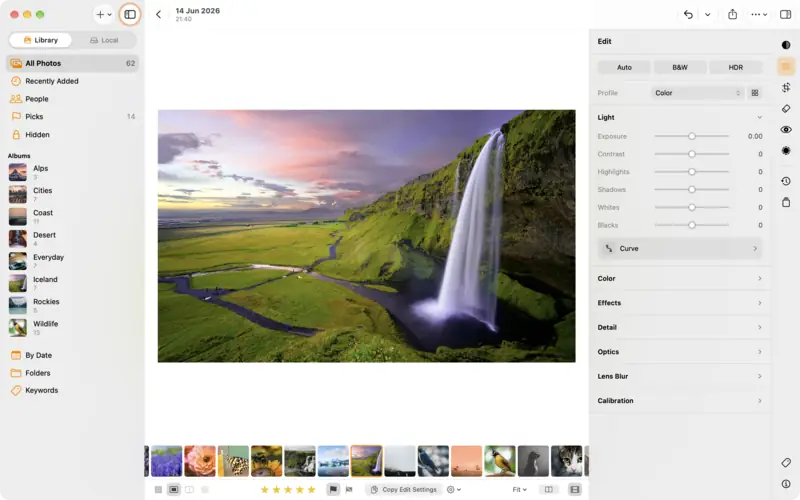Open the Versions history clock icon
The width and height of the screenshot is (800, 500).
coord(786,181)
